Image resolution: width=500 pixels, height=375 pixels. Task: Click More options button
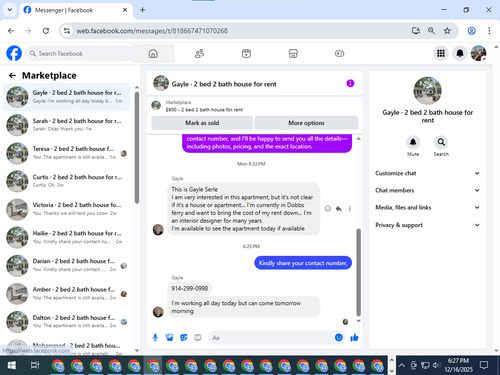tap(306, 123)
